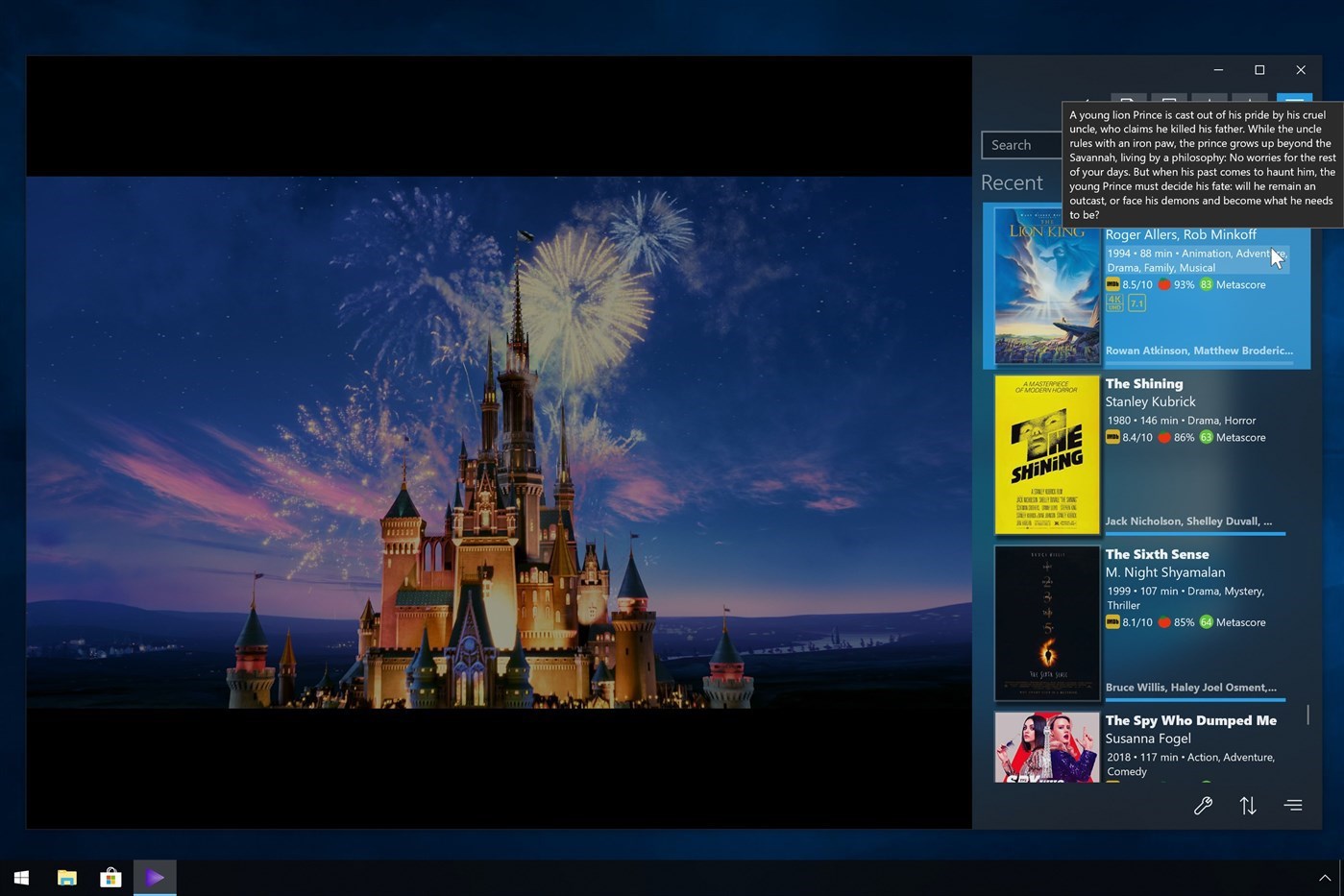Click the sort order arrows icon
Image resolution: width=1344 pixels, height=896 pixels.
point(1247,806)
